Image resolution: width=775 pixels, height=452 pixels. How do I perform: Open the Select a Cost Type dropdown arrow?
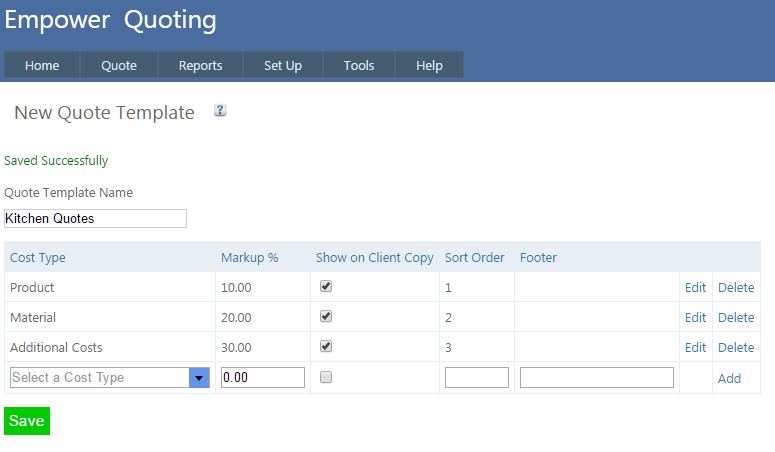point(199,378)
